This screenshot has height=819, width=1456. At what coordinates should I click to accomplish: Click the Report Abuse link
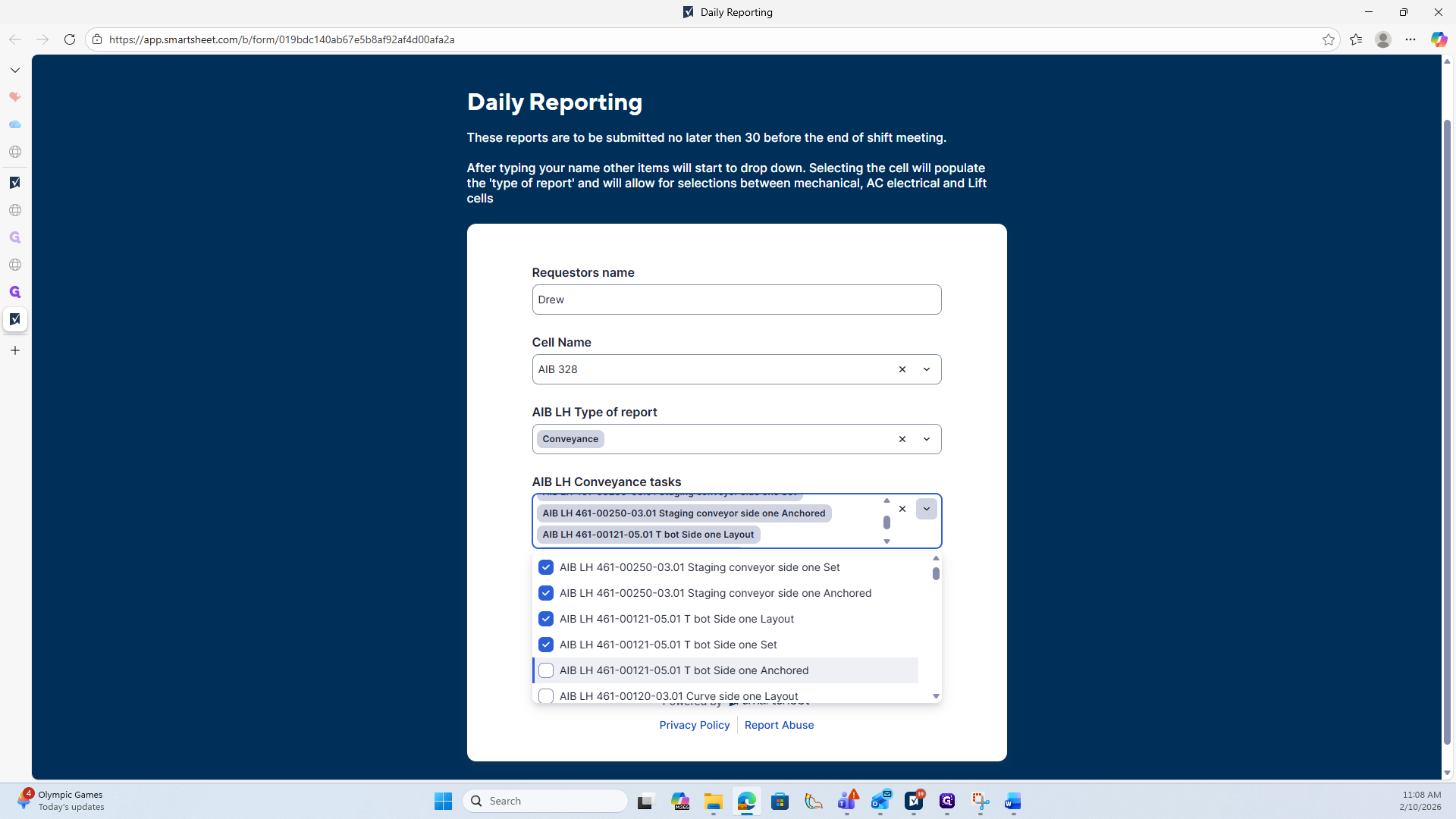tap(779, 725)
